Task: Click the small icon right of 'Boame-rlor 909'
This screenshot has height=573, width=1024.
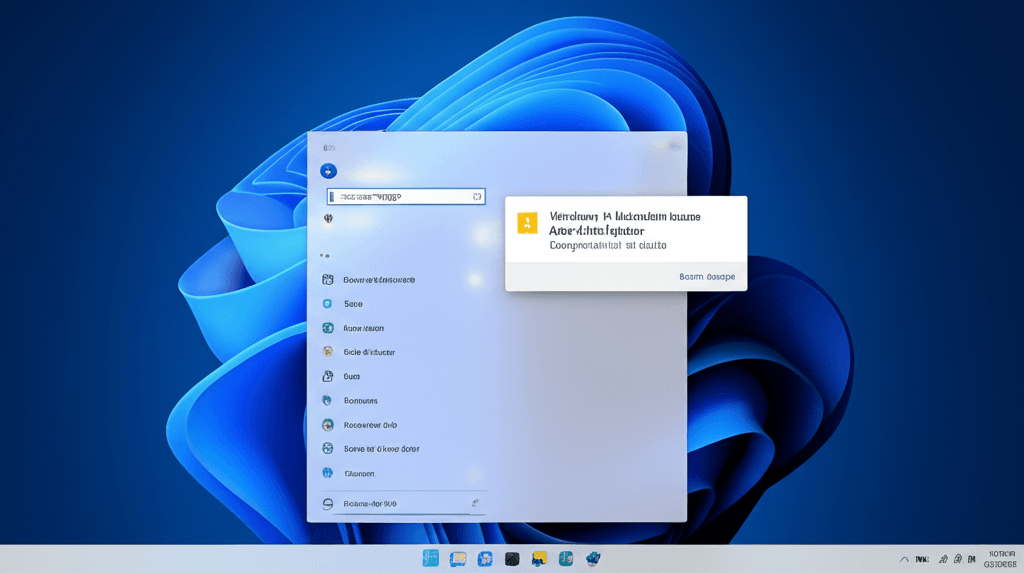Action: (x=475, y=503)
